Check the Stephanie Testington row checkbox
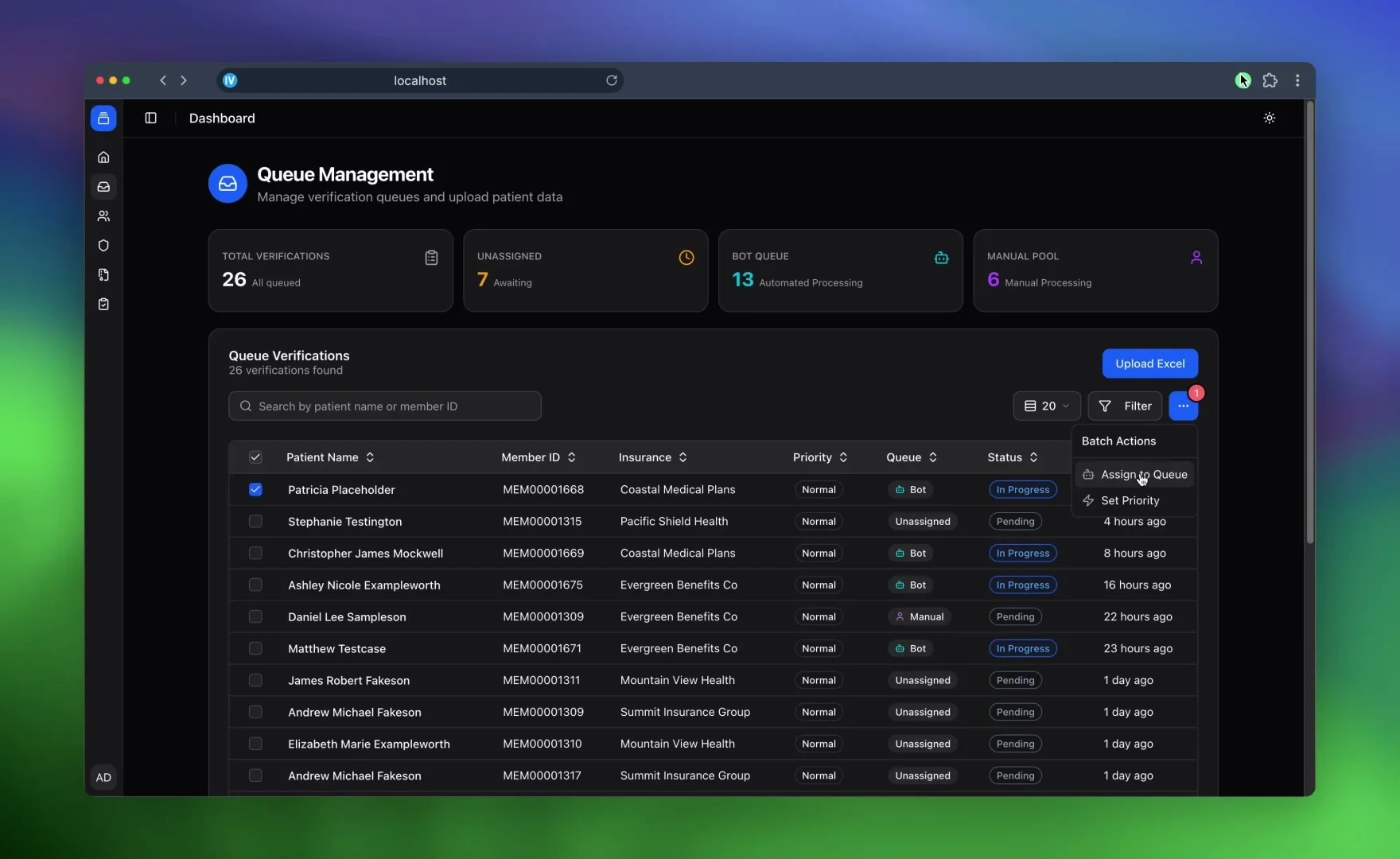The width and height of the screenshot is (1400, 859). pos(255,522)
